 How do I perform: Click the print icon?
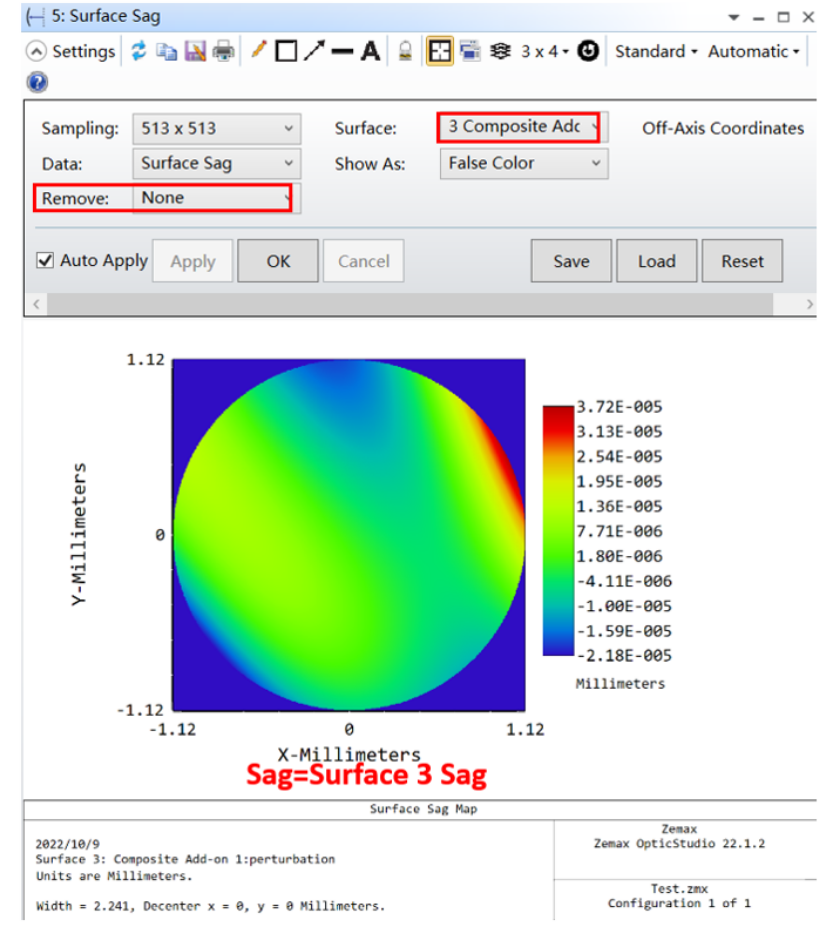(x=224, y=52)
